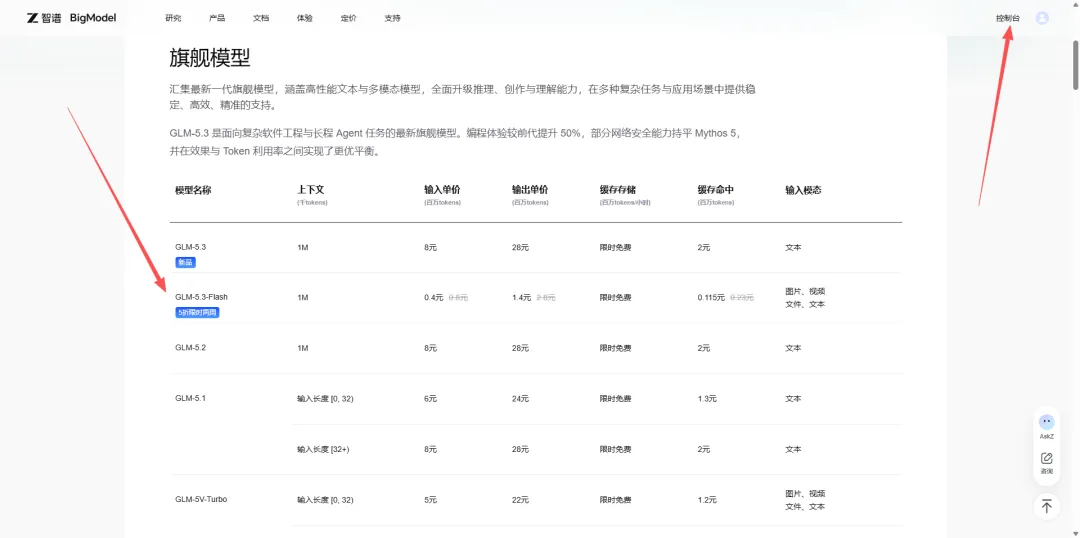The image size is (1080, 538).
Task: Click the 上下文 column header
Action: click(311, 190)
